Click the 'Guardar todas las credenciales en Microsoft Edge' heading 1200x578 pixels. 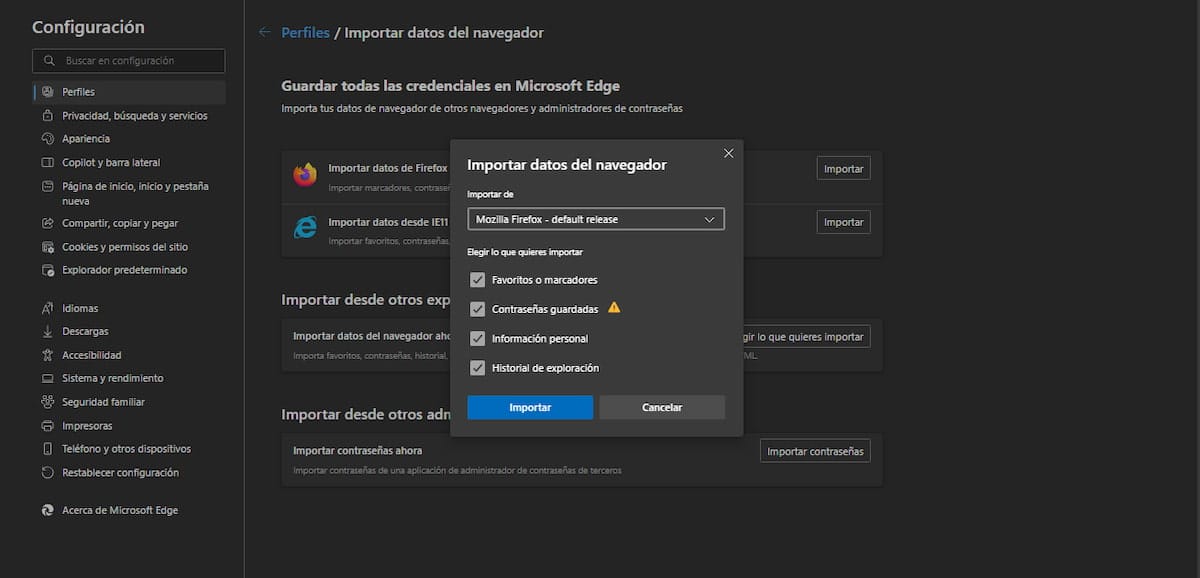tap(451, 87)
